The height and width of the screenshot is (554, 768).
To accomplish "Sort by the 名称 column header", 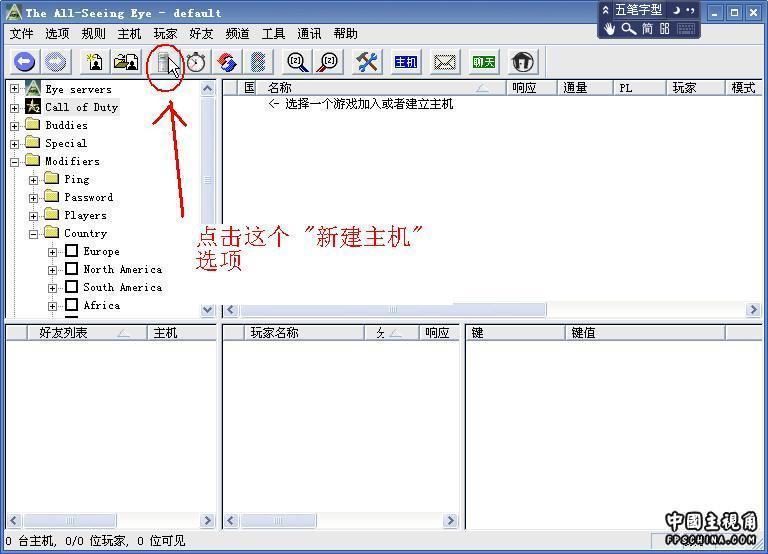I will pyautogui.click(x=380, y=88).
